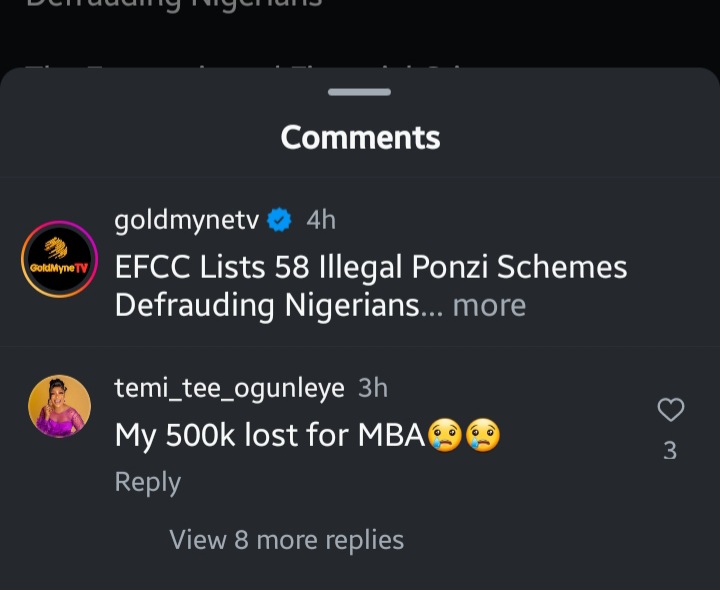The height and width of the screenshot is (590, 720).
Task: Expand "View 8 more replies"
Action: 287,540
